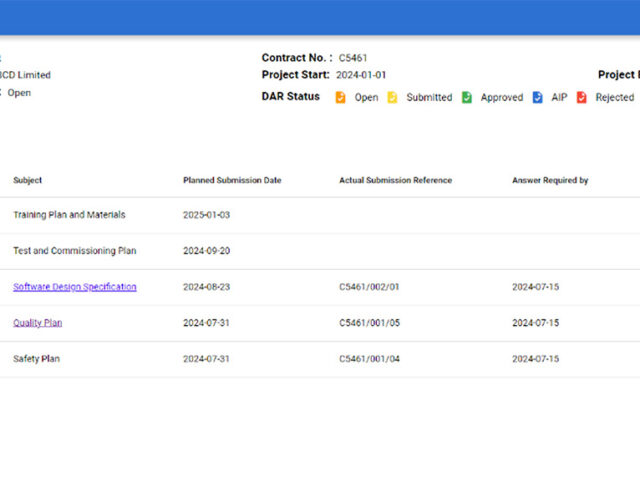Click submission reference C5461/001/04

click(369, 359)
